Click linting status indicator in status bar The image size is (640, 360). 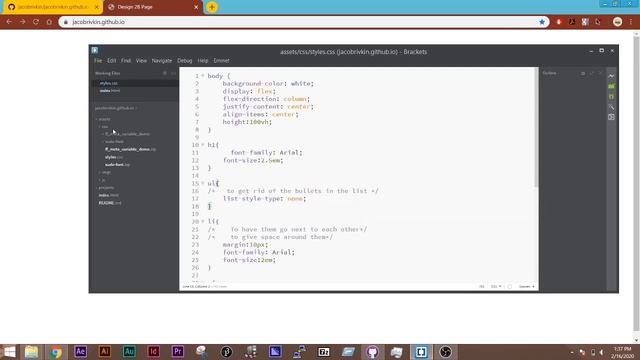point(510,287)
